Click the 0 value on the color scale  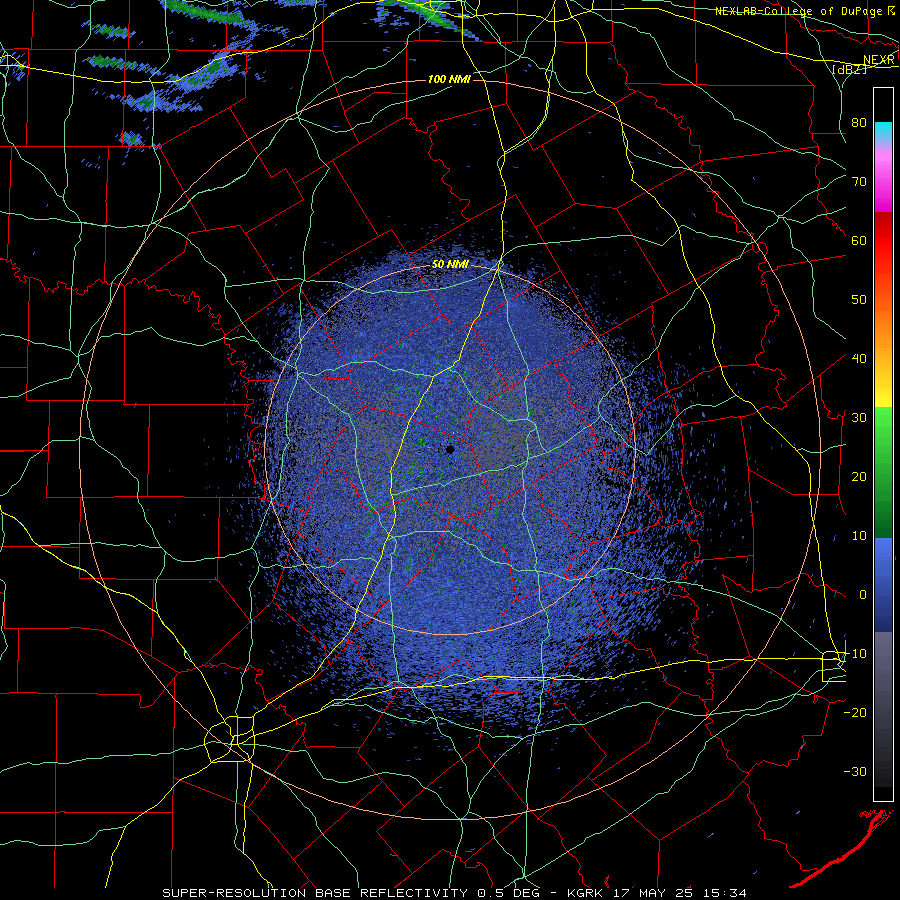(863, 595)
